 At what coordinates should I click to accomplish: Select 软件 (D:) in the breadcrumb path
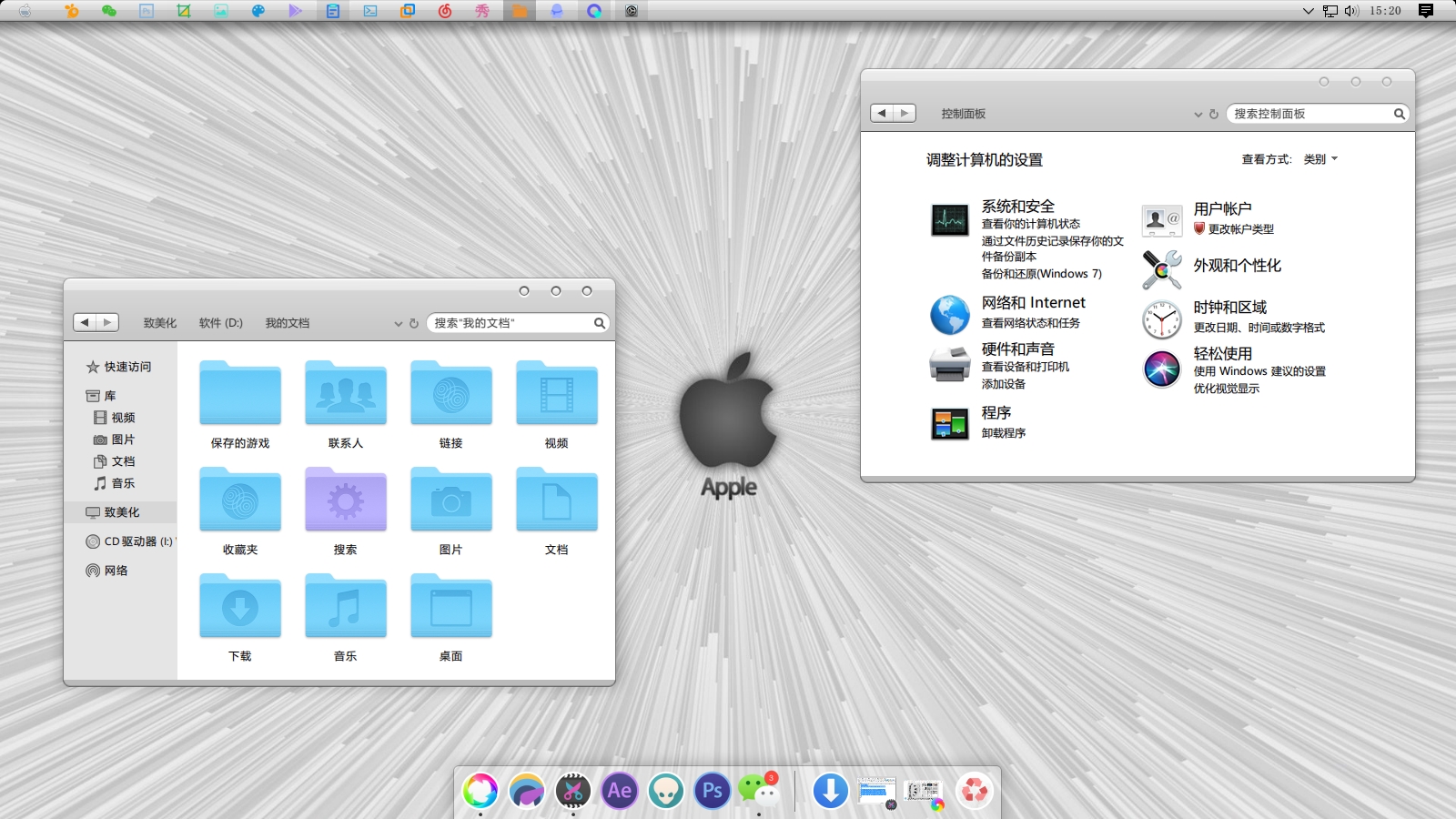pos(221,323)
